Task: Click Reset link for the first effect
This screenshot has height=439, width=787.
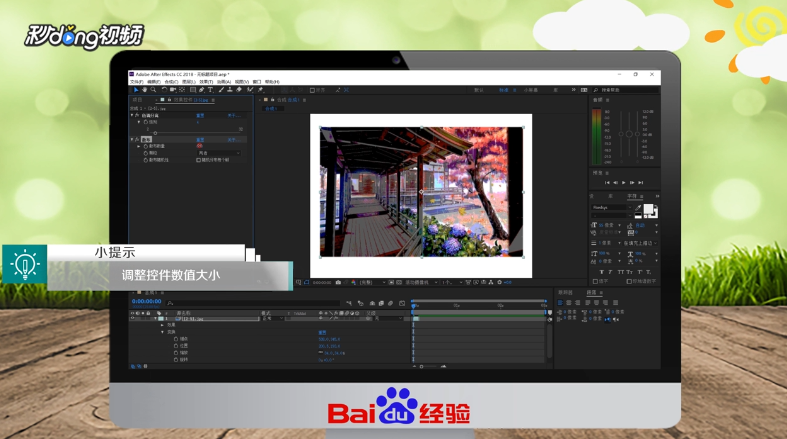Action: (200, 115)
